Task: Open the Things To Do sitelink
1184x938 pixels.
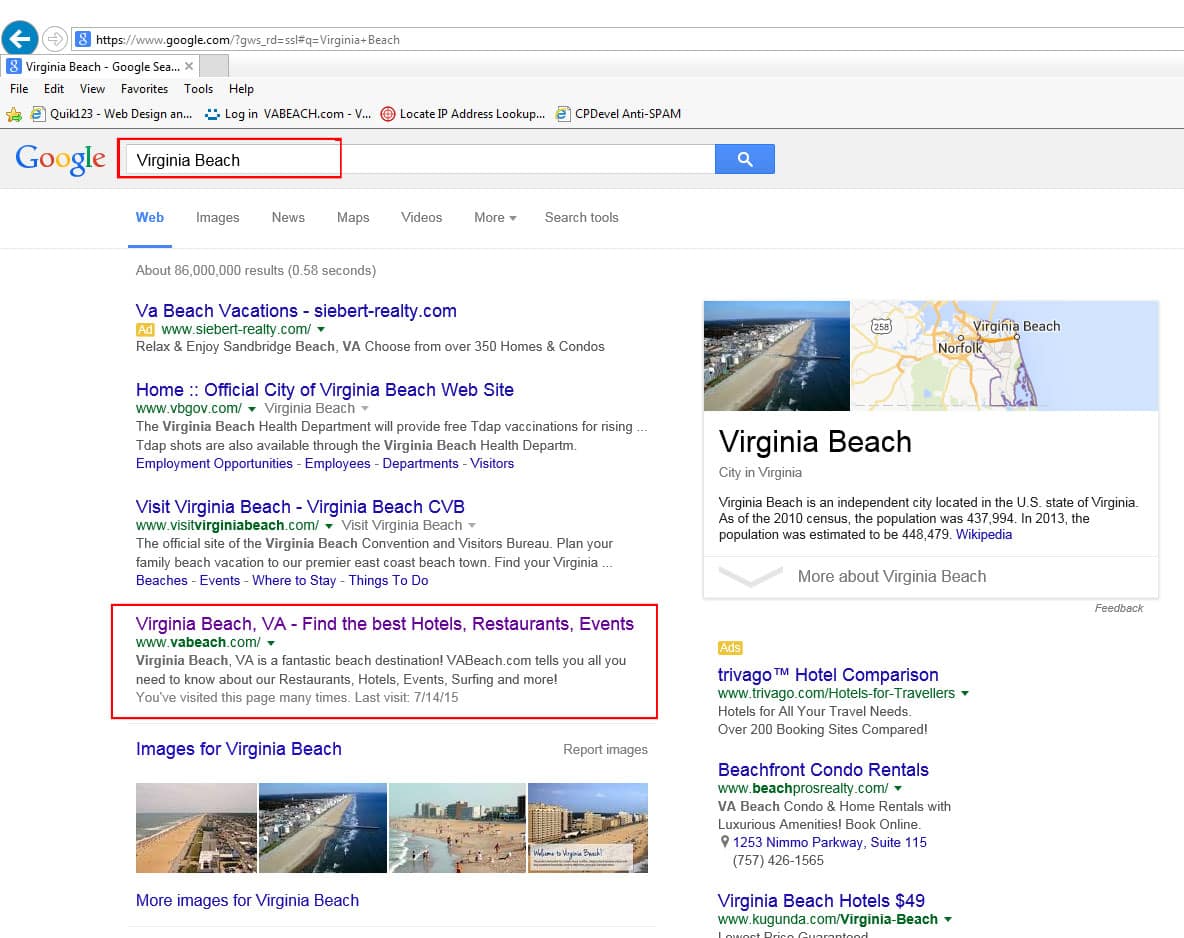Action: [388, 581]
